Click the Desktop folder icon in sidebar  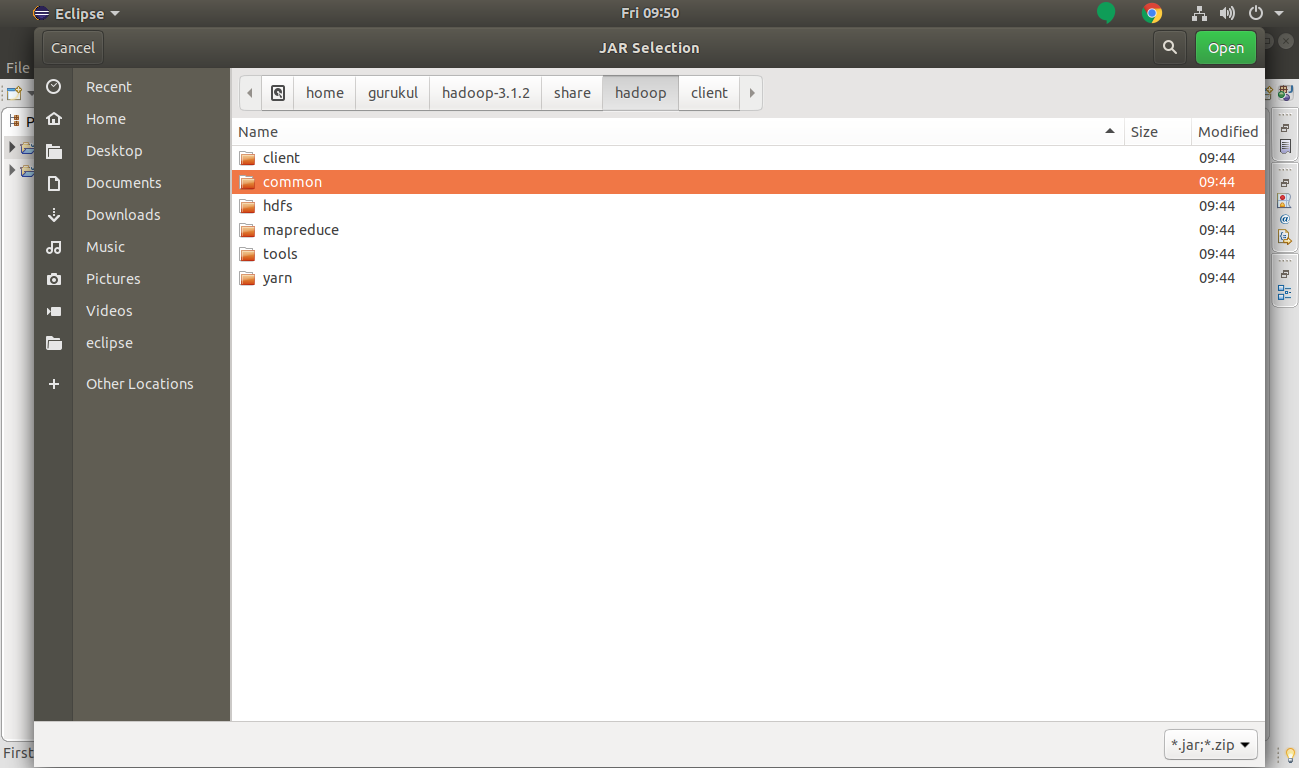pos(54,151)
